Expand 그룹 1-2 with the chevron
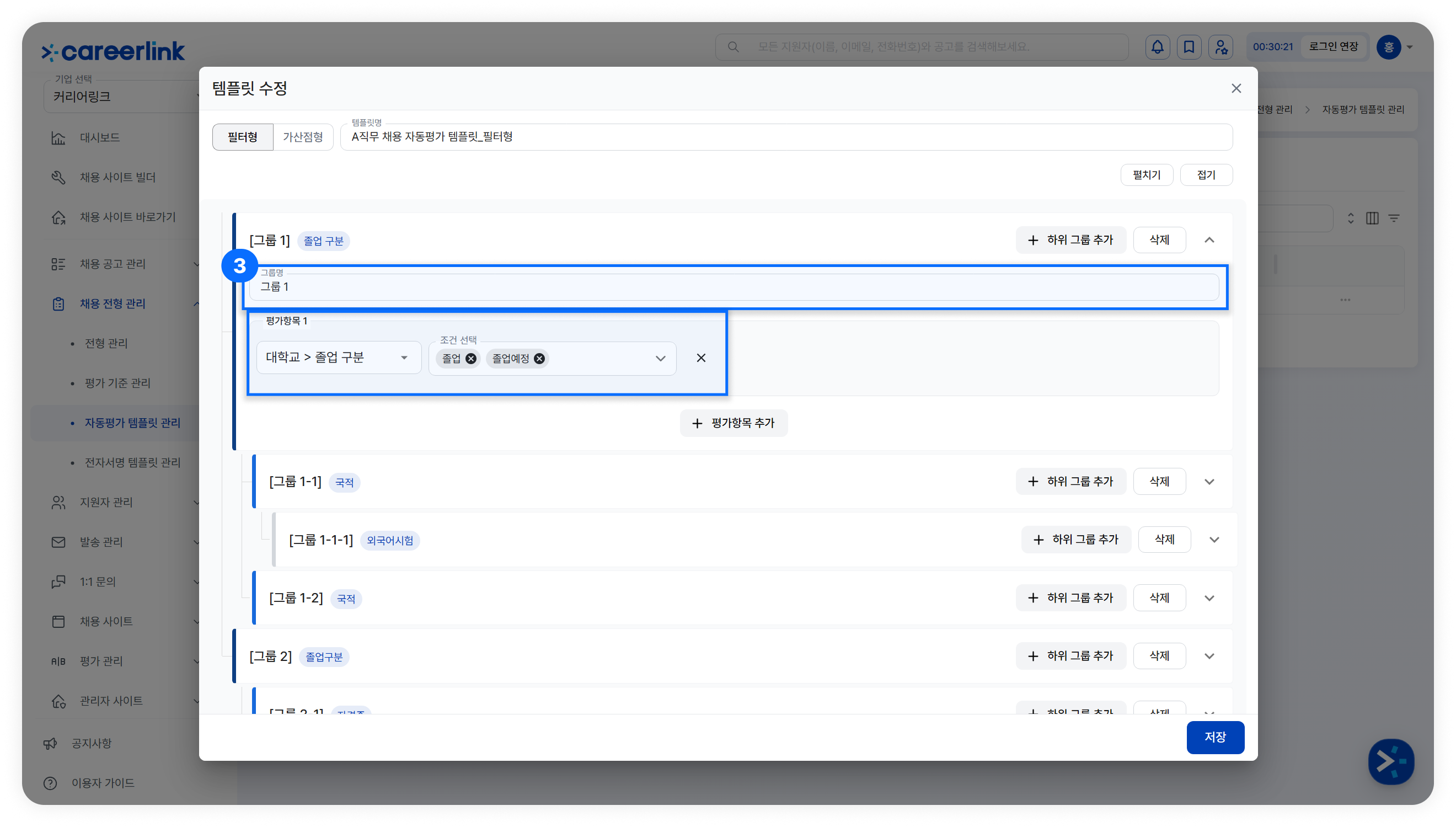The image size is (1456, 827). 1209,598
